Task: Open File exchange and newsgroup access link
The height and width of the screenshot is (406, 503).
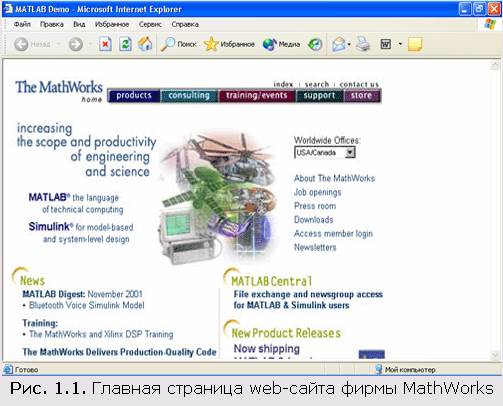Action: pos(308,300)
